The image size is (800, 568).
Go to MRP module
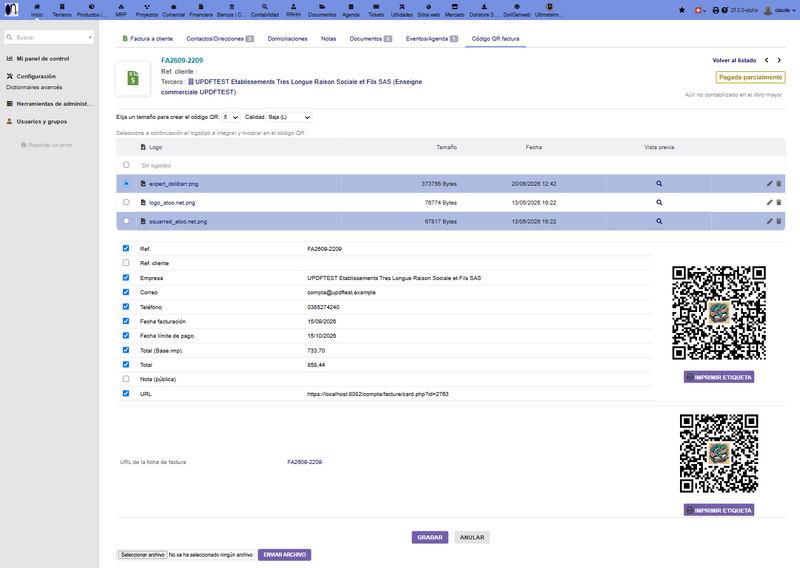point(121,10)
